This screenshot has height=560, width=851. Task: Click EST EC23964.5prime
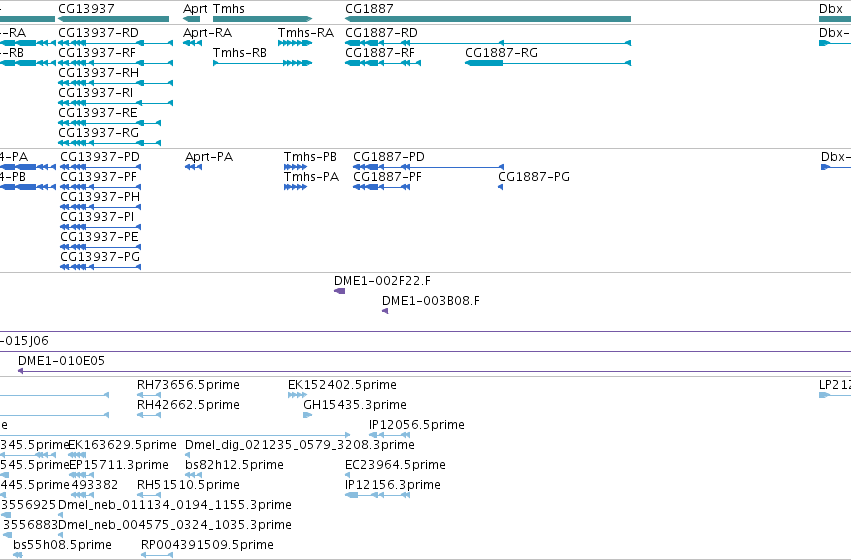tap(347, 475)
